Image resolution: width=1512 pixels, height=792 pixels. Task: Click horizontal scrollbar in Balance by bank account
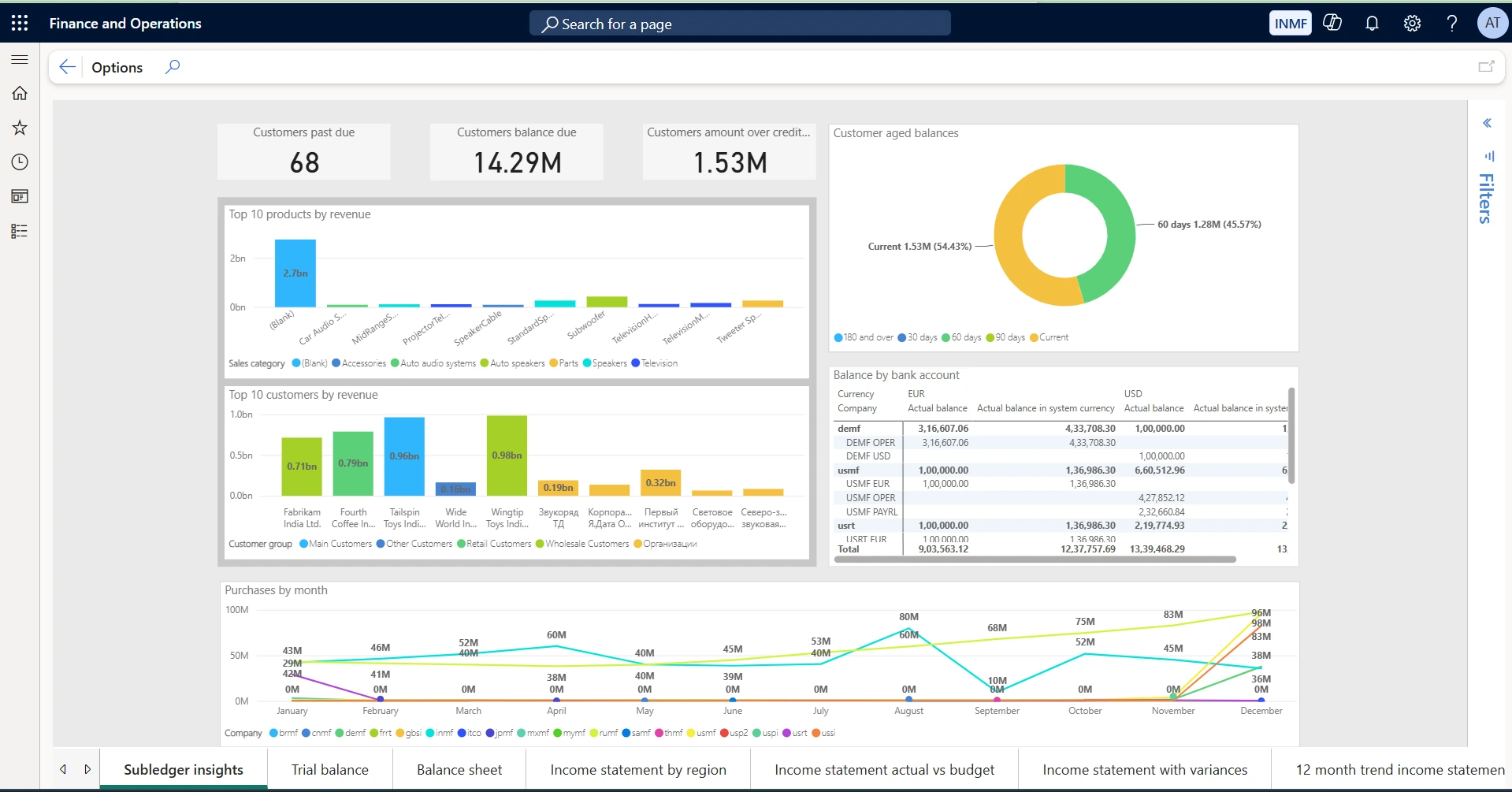tap(1035, 560)
